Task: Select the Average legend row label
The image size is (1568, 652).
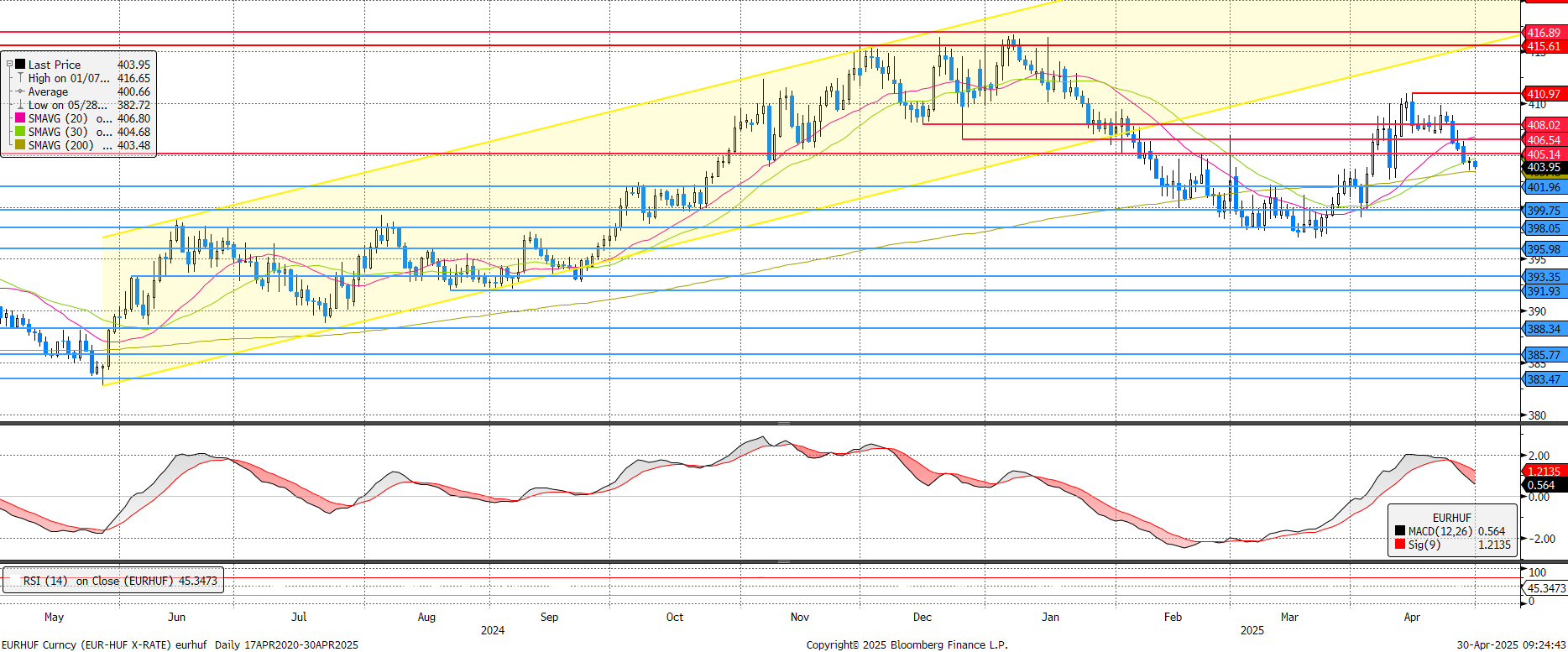Action: coord(48,91)
